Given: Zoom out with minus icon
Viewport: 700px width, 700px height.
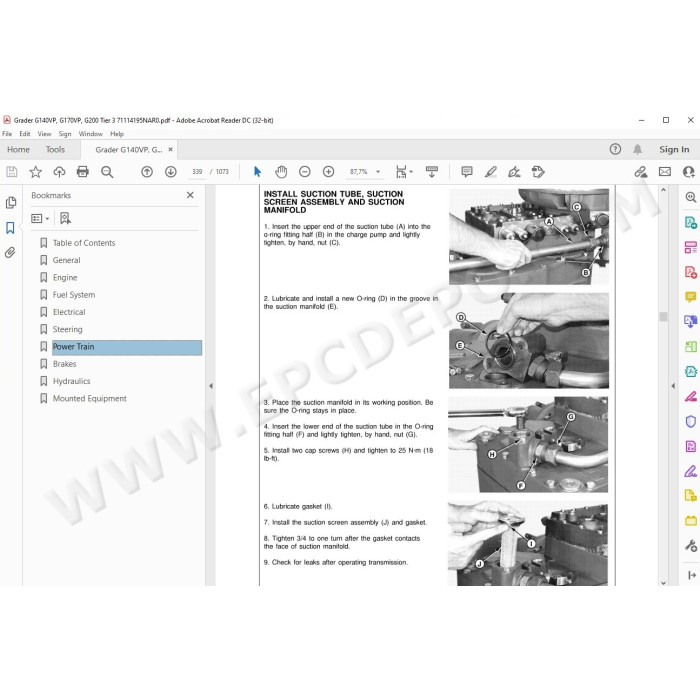Looking at the screenshot, I should pyautogui.click(x=304, y=172).
